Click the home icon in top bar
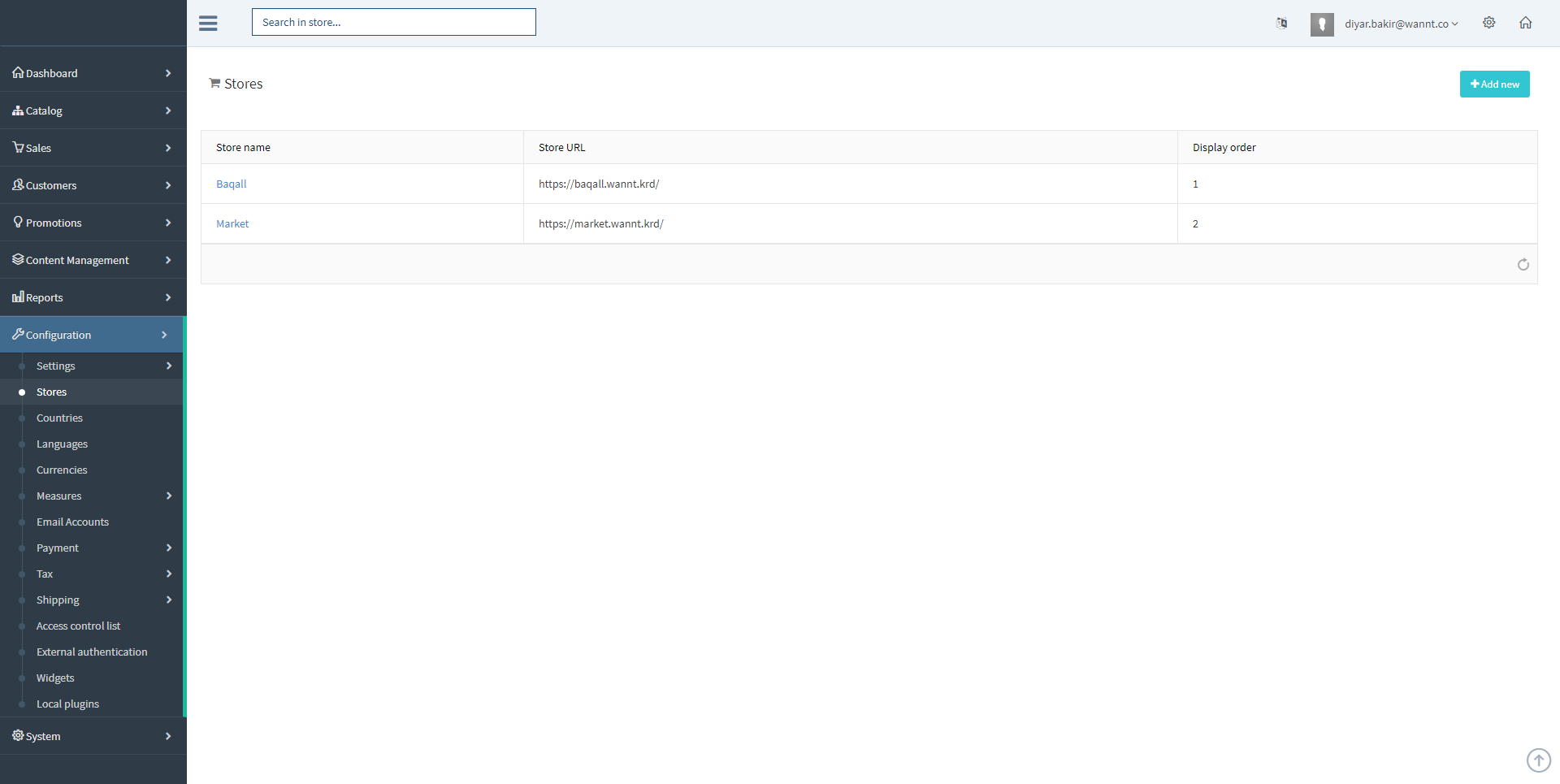Image resolution: width=1560 pixels, height=784 pixels. 1525,23
